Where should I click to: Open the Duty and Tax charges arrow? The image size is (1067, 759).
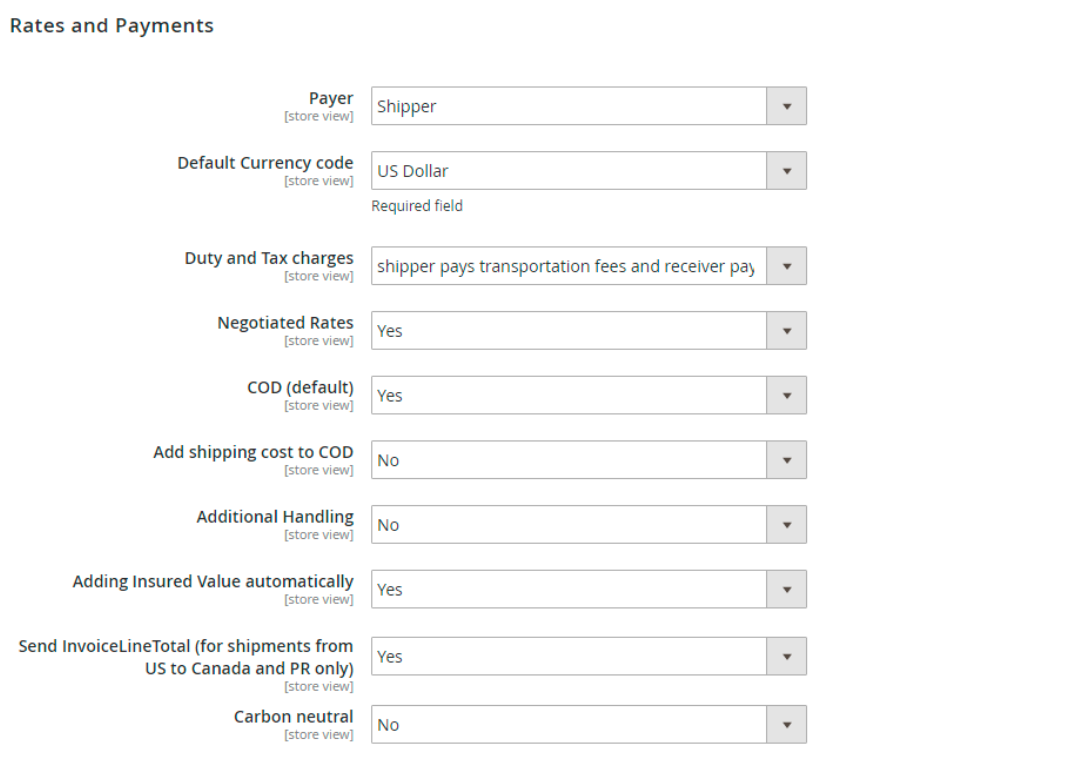[786, 266]
